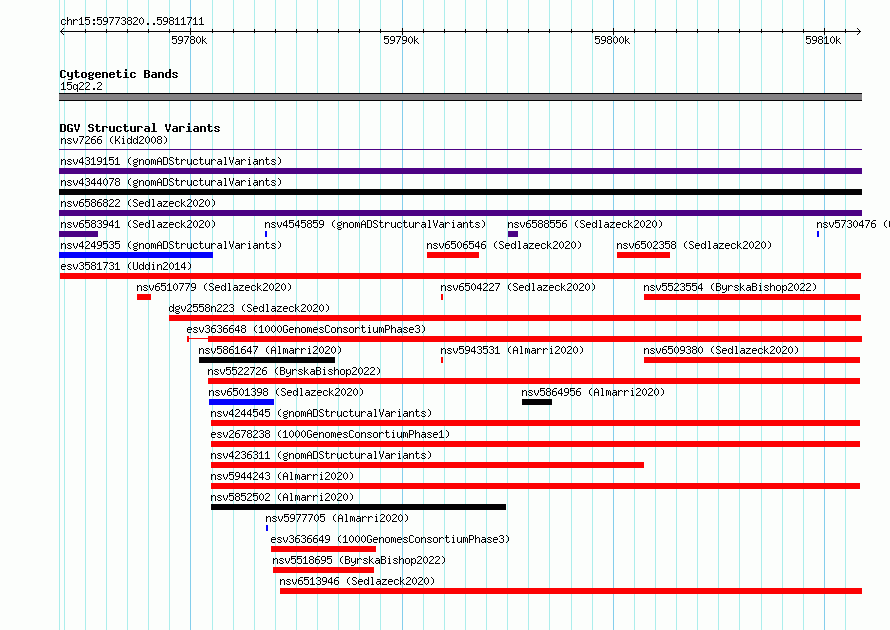Image resolution: width=890 pixels, height=630 pixels.
Task: Click the chr15:59773820..59811711 coordinate label
Action: [132, 22]
